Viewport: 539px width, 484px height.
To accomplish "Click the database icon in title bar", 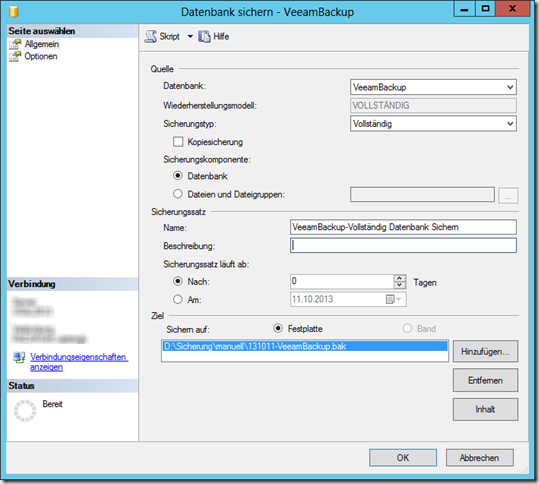I will (x=13, y=11).
